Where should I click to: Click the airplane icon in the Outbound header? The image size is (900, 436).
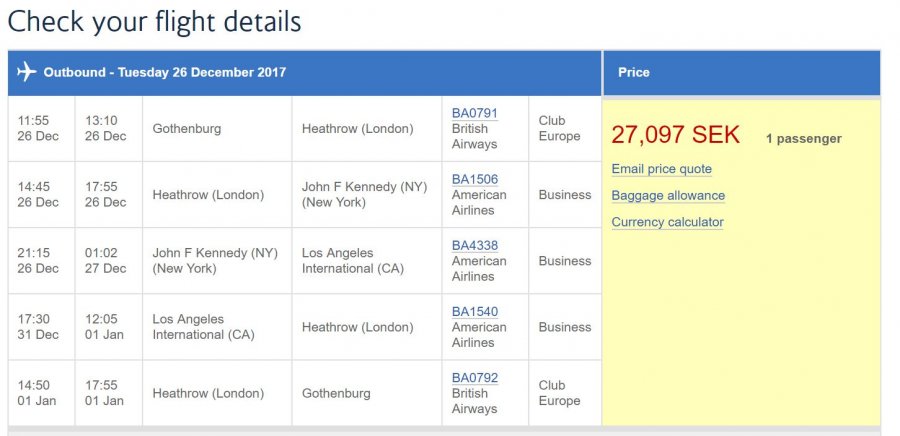(x=27, y=72)
